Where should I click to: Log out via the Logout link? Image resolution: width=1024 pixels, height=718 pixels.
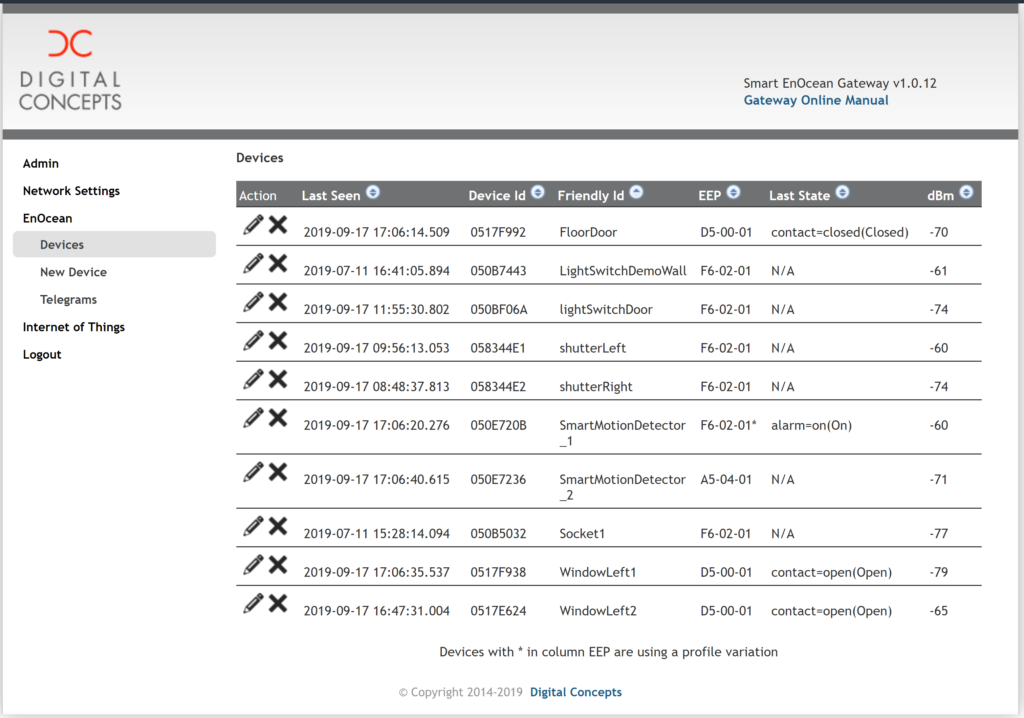(x=42, y=354)
